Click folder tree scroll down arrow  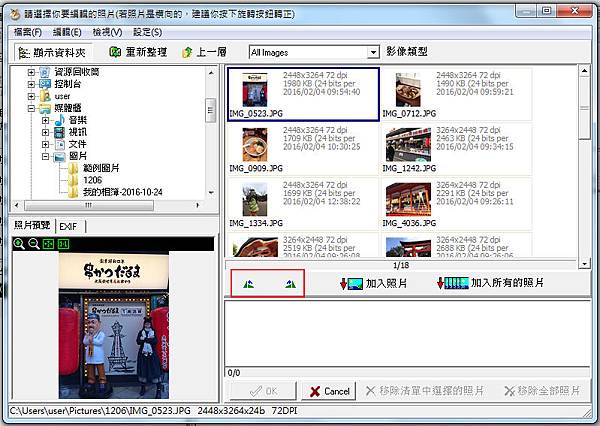[x=211, y=193]
